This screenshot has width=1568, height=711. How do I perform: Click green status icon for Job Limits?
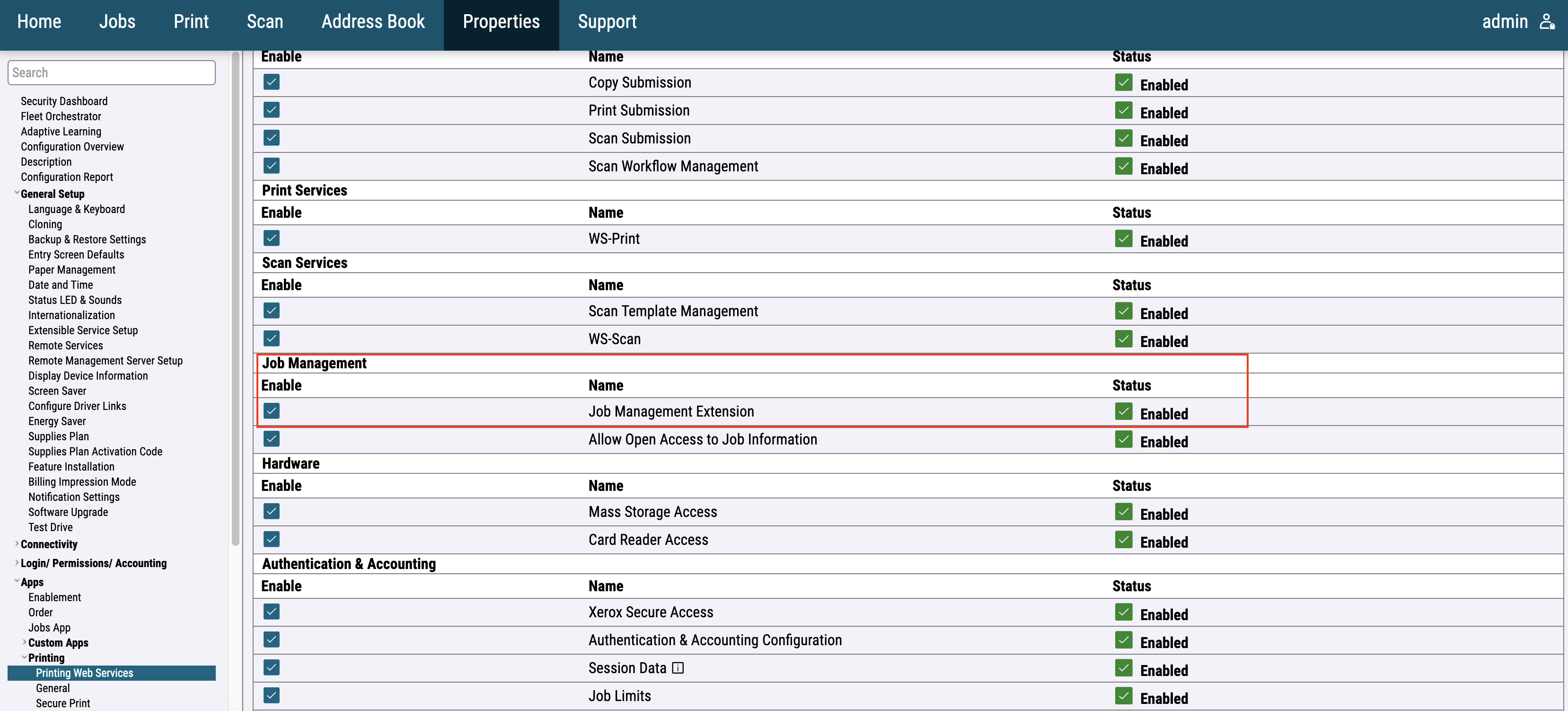(1123, 696)
